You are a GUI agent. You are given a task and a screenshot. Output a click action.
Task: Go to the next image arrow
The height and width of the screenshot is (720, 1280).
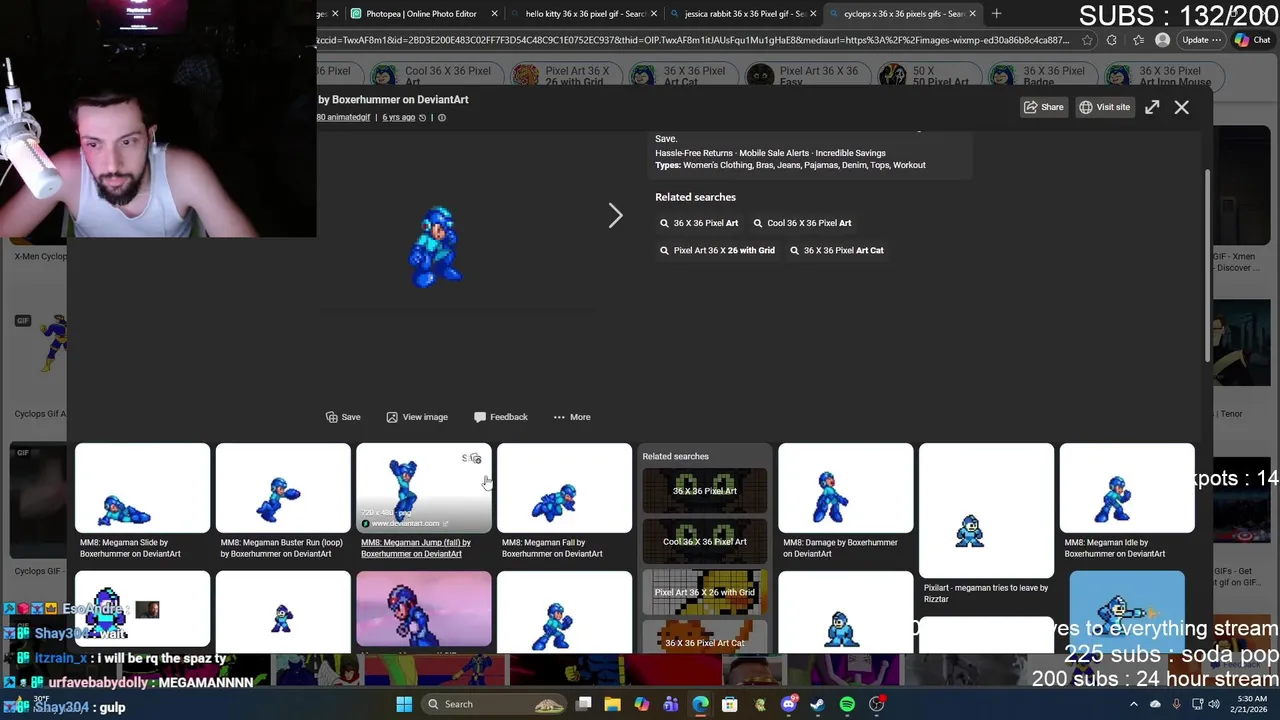pos(615,215)
